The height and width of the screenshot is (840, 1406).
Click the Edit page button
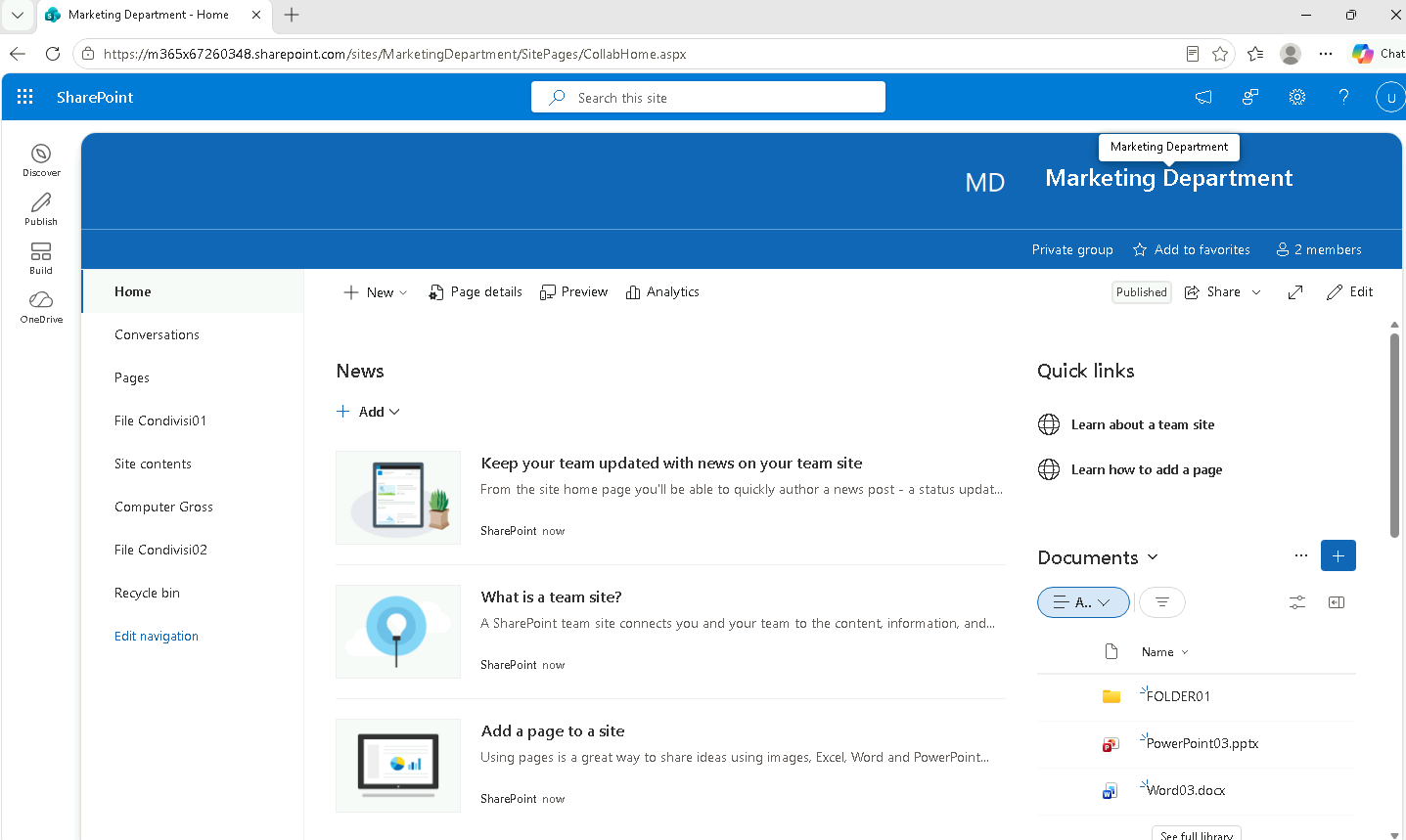tap(1350, 292)
